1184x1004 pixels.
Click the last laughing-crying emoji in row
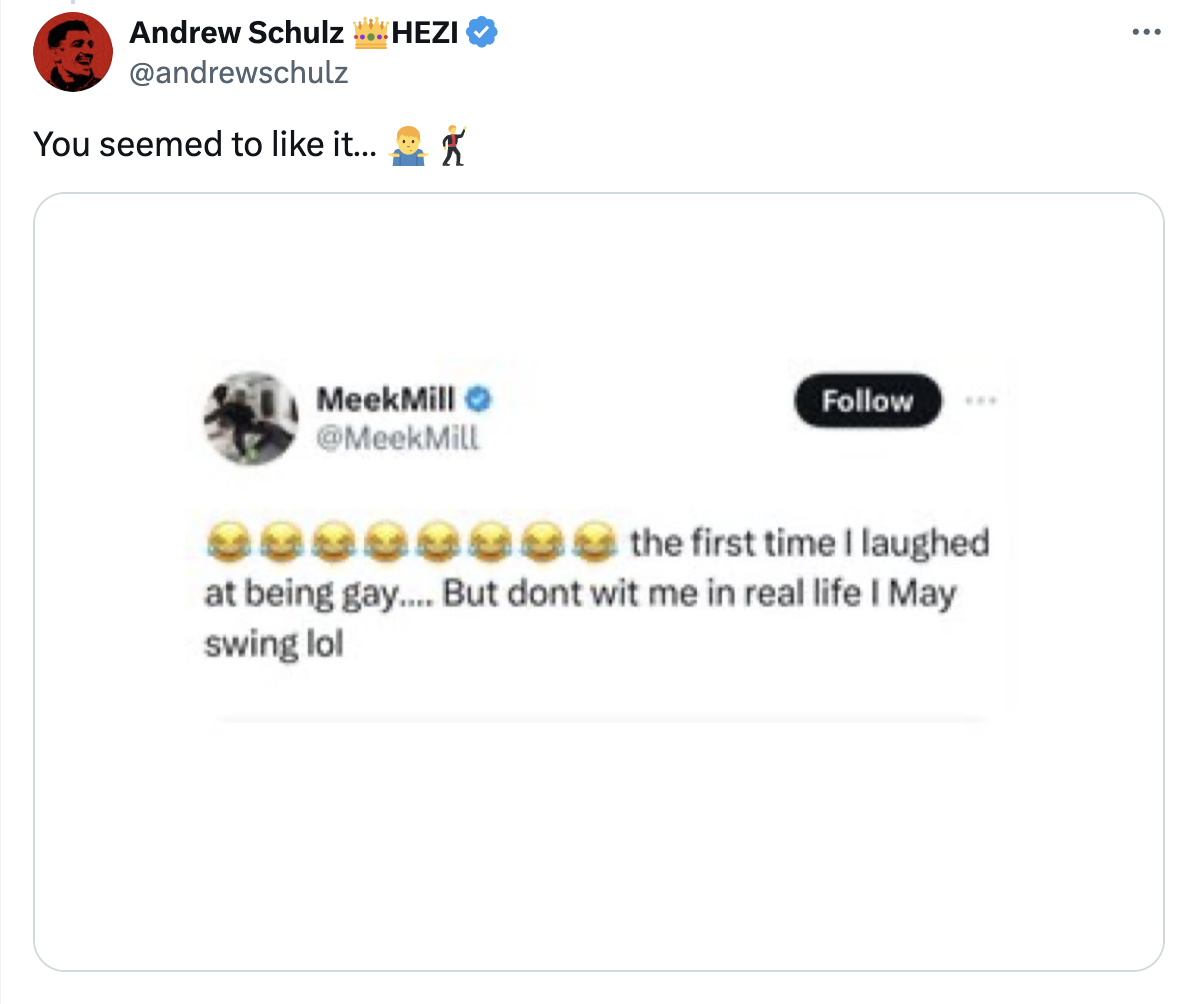[594, 542]
